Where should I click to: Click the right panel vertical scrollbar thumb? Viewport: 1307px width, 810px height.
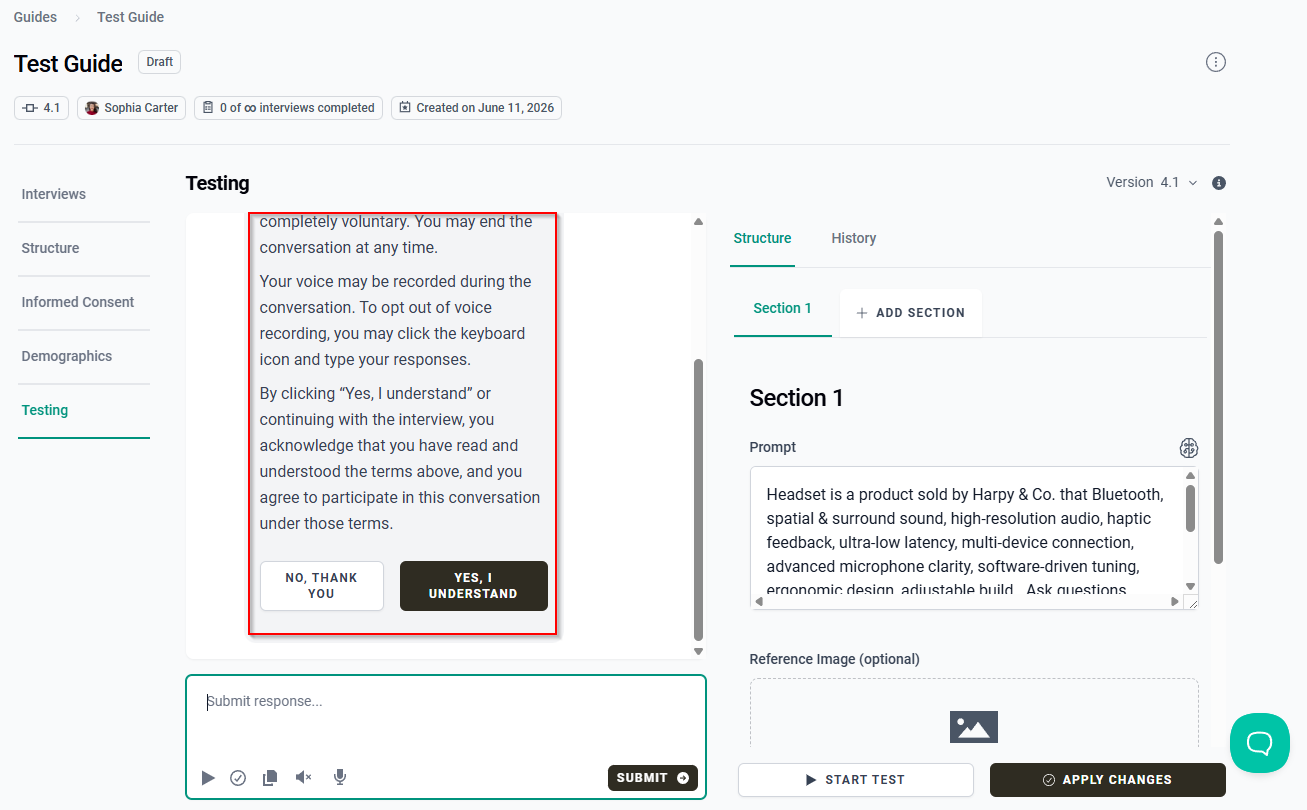click(x=1218, y=397)
